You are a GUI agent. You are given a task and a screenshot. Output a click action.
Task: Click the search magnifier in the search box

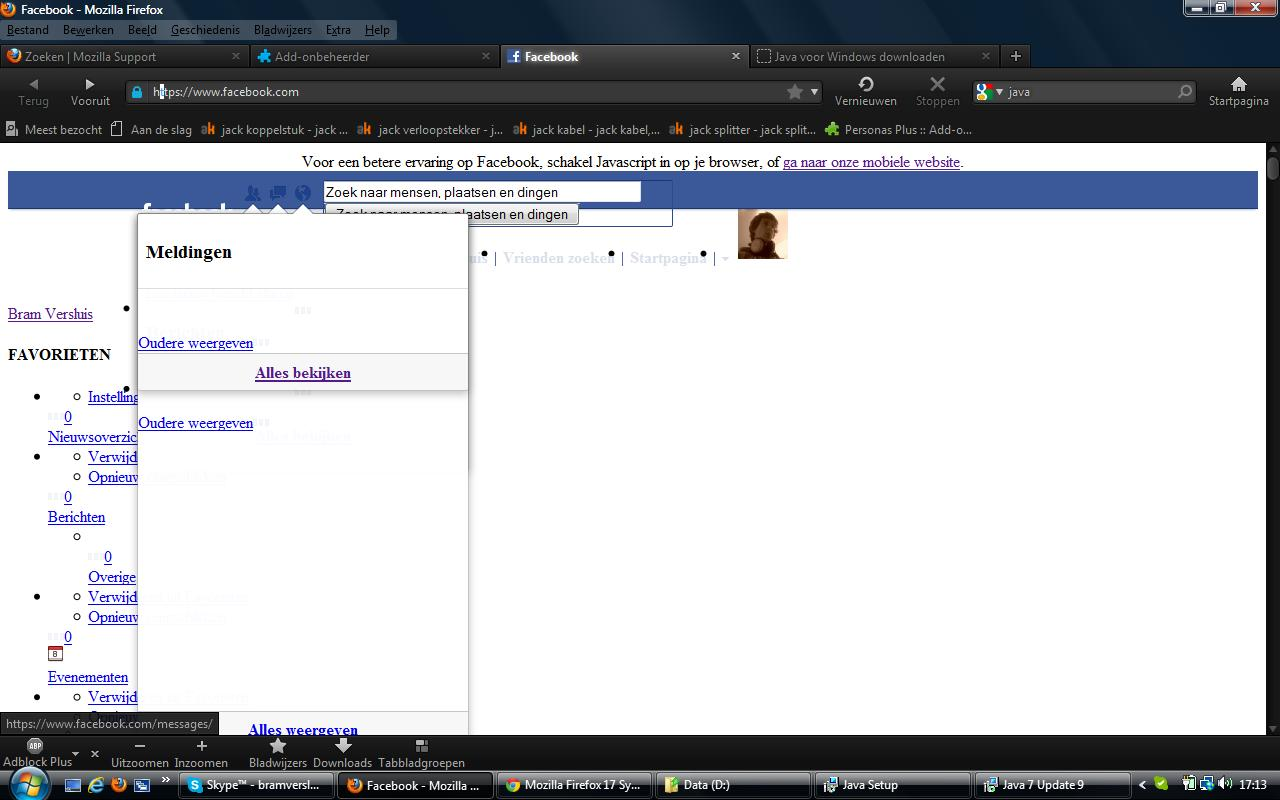click(1185, 92)
